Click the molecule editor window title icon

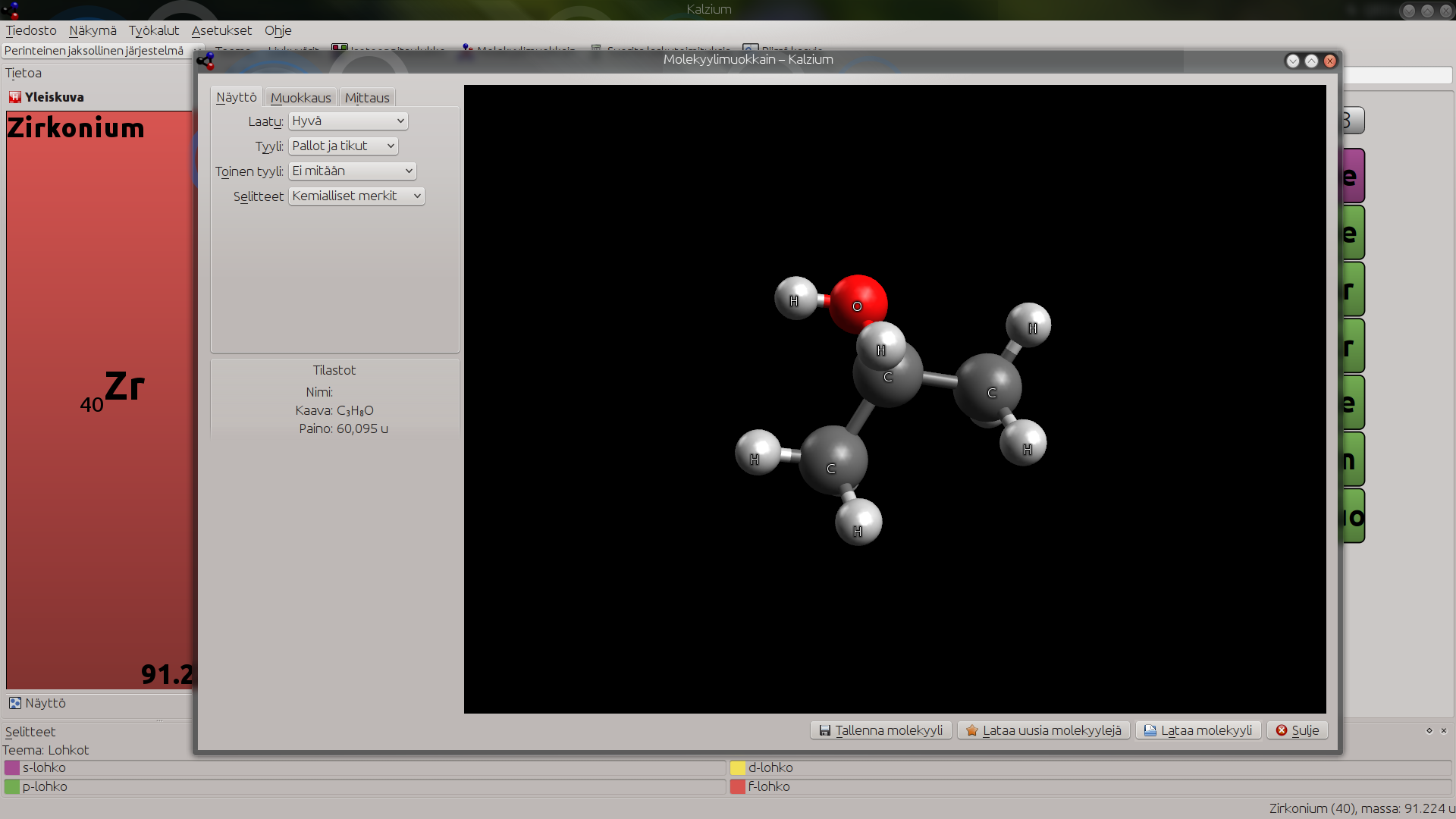(206, 60)
